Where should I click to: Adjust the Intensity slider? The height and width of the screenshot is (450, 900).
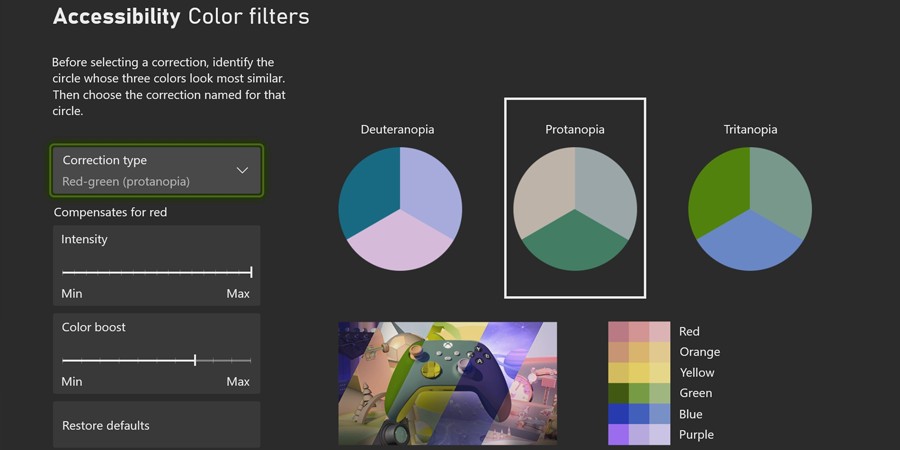tap(157, 272)
